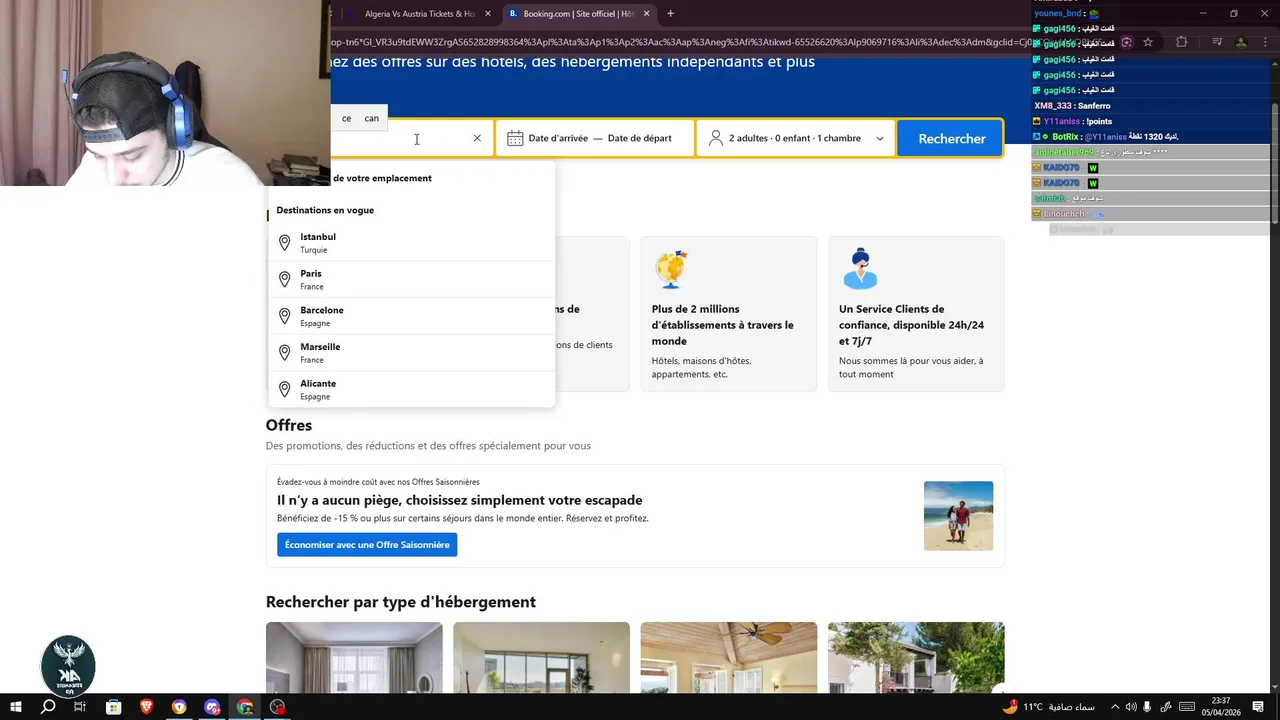Open OBS Studio from taskbar
Viewport: 1280px width, 720px height.
(277, 707)
